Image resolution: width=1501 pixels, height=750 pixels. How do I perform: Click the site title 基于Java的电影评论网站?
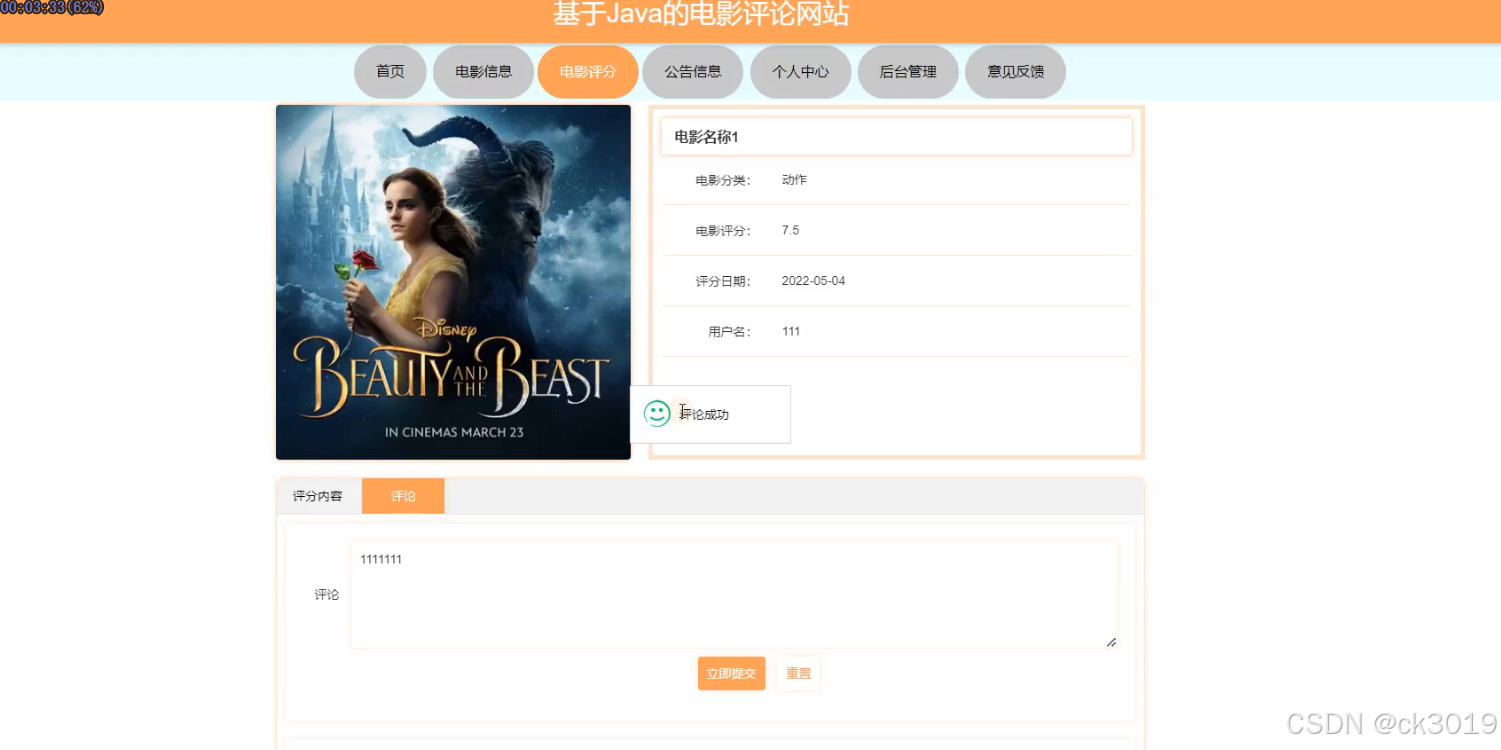(701, 14)
